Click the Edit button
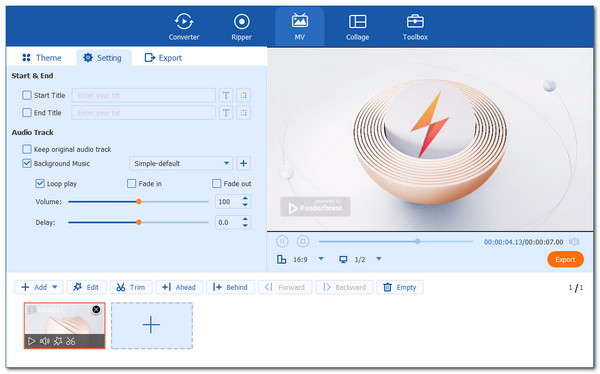This screenshot has height=374, width=600. pos(86,287)
